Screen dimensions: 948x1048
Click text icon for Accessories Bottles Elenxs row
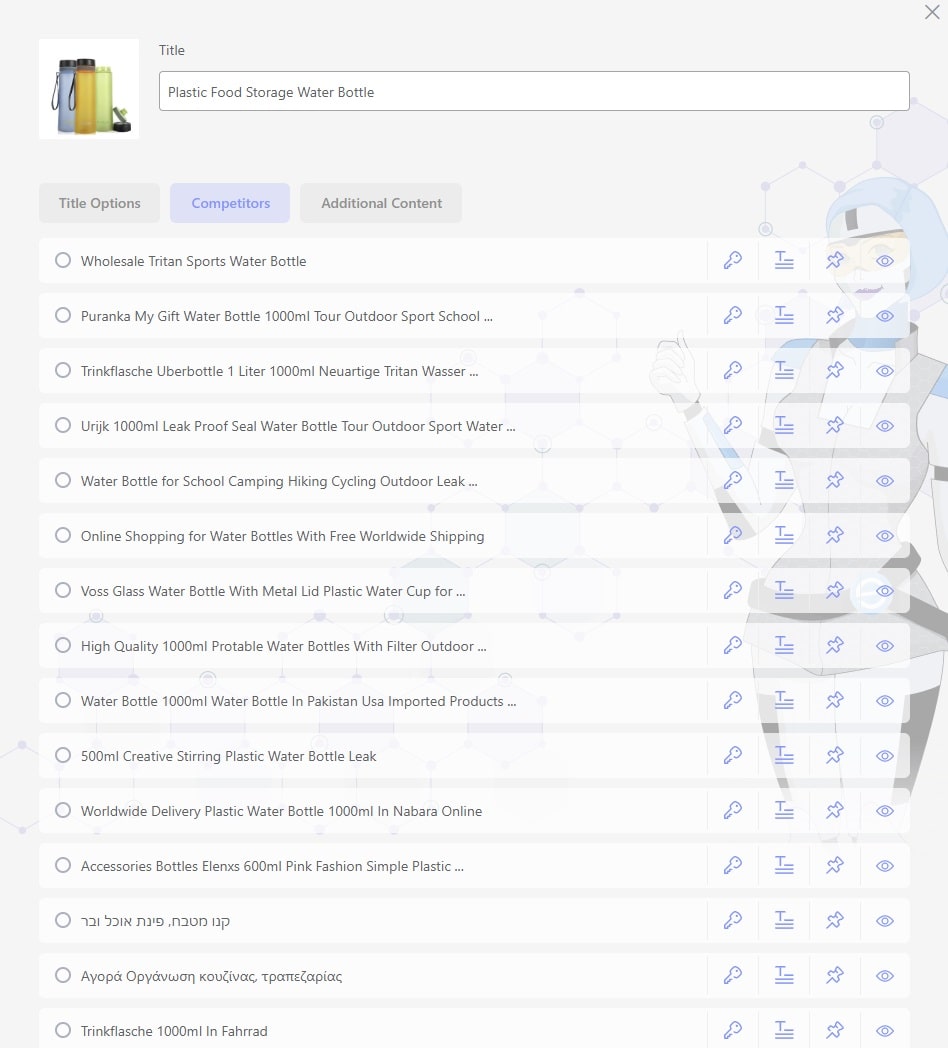click(784, 866)
